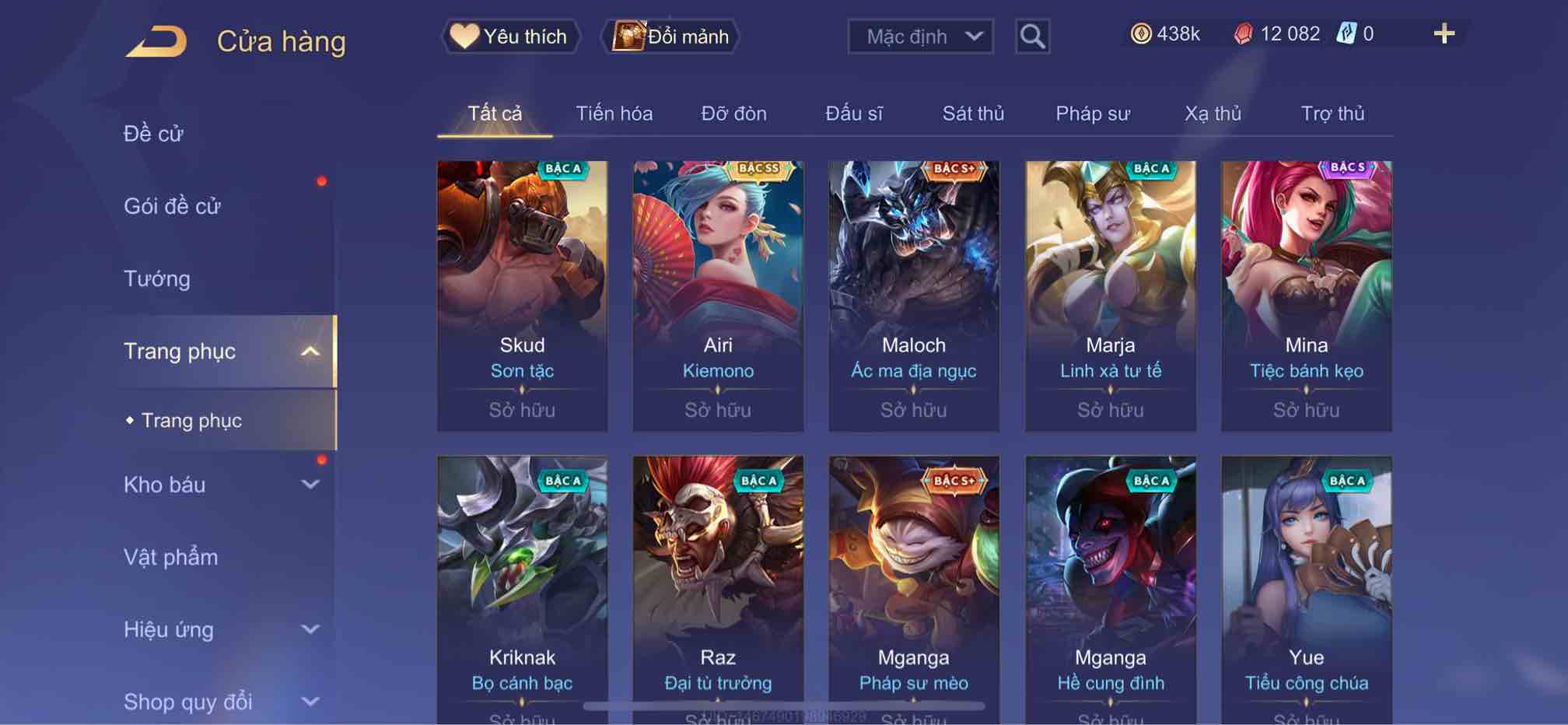The image size is (1568, 725).
Task: Tap the plus icon to add currency
Action: tap(1444, 33)
